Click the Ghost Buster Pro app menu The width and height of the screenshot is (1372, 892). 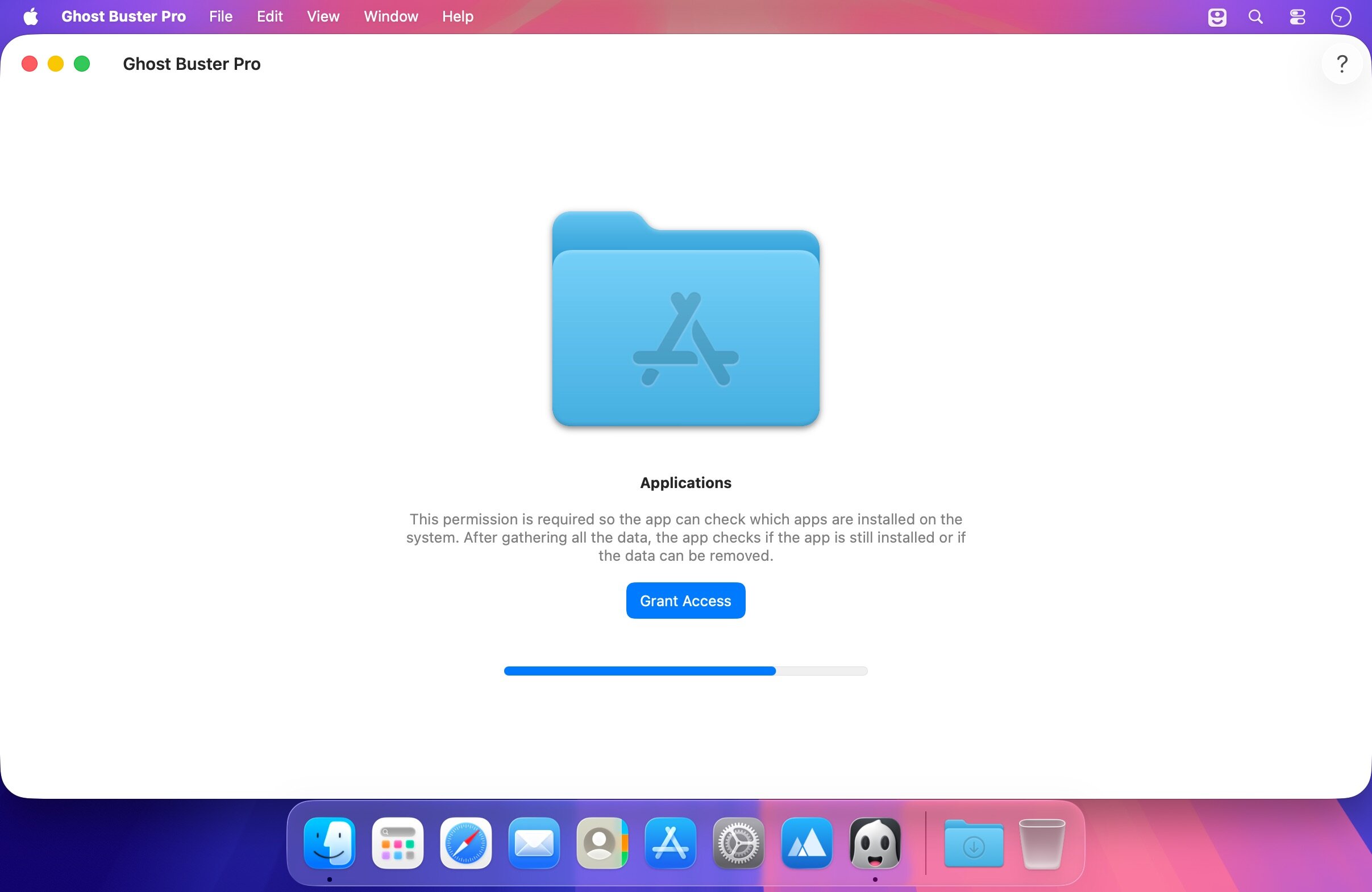(123, 16)
